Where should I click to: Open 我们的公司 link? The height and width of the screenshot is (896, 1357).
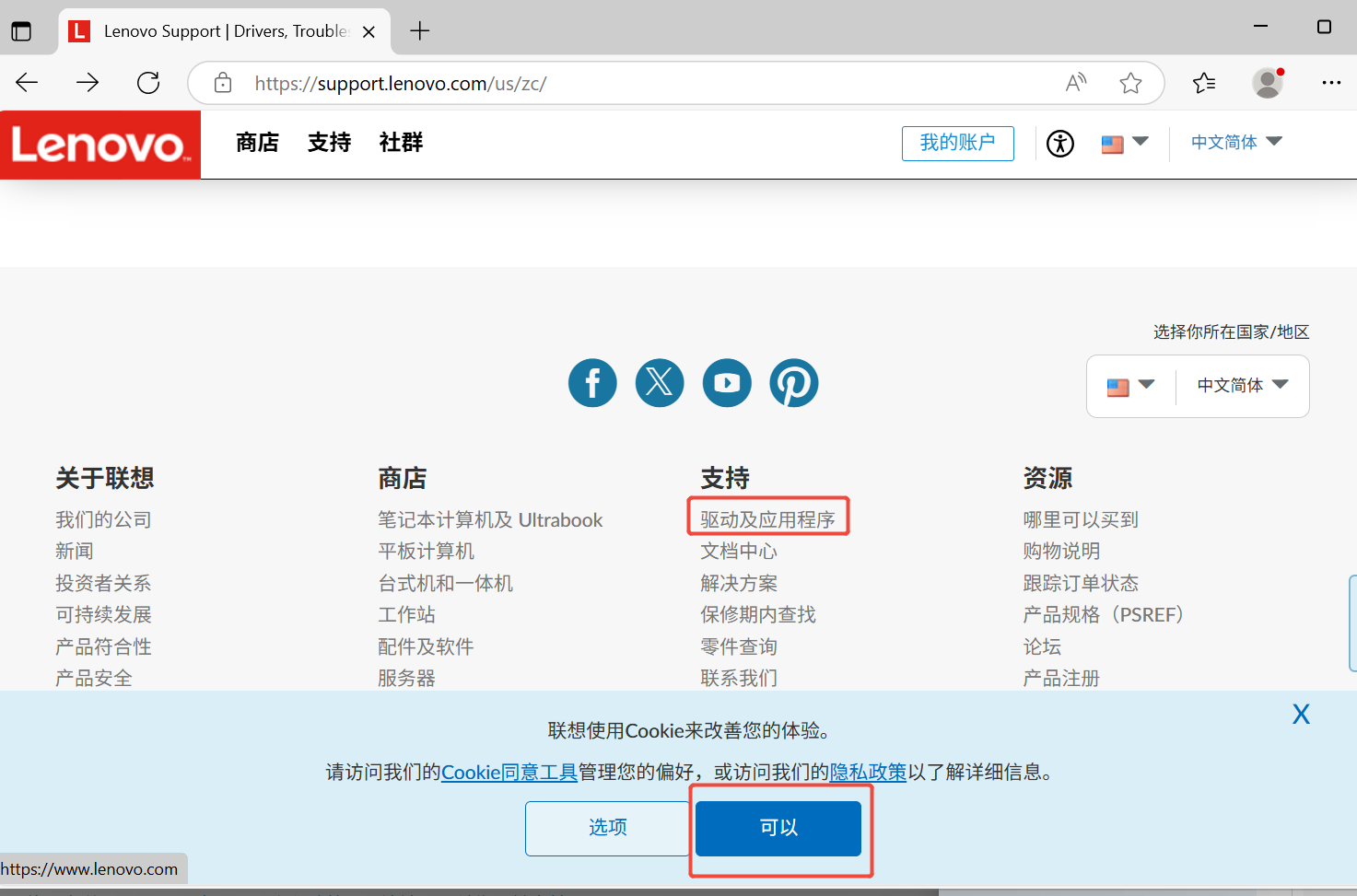click(103, 519)
